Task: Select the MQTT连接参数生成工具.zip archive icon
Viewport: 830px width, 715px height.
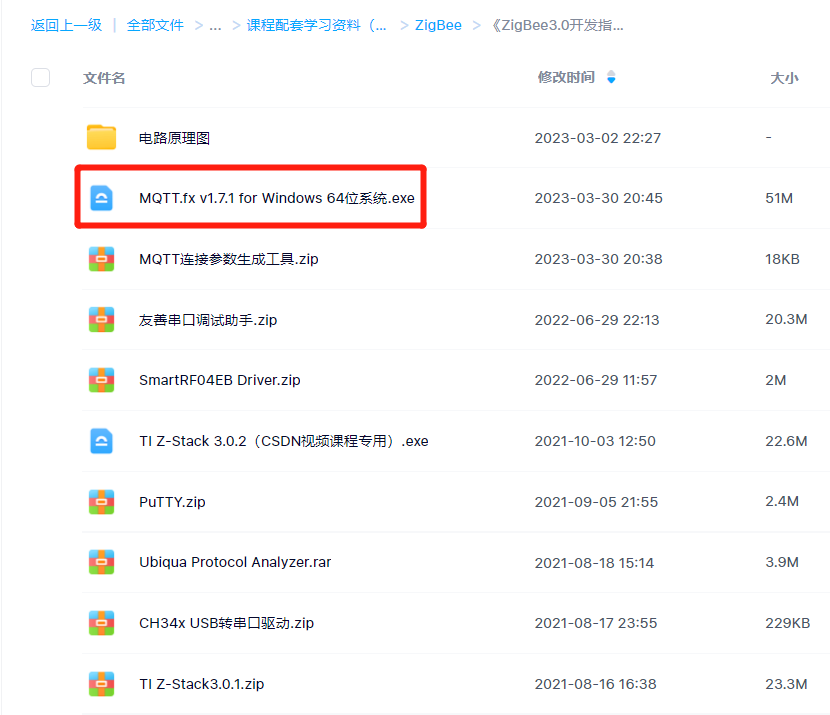Action: point(100,259)
